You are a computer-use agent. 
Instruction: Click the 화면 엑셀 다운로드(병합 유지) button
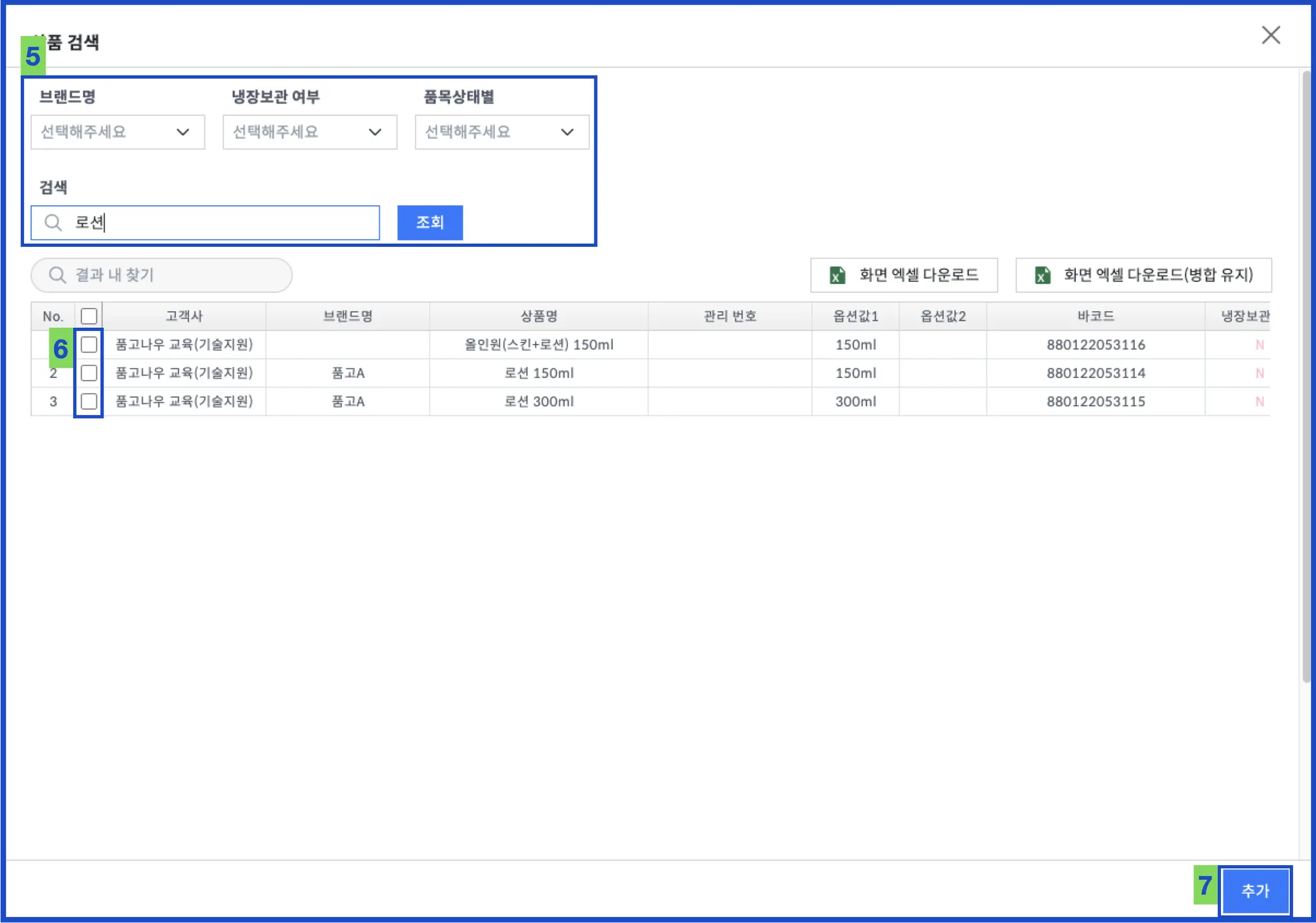coord(1143,275)
